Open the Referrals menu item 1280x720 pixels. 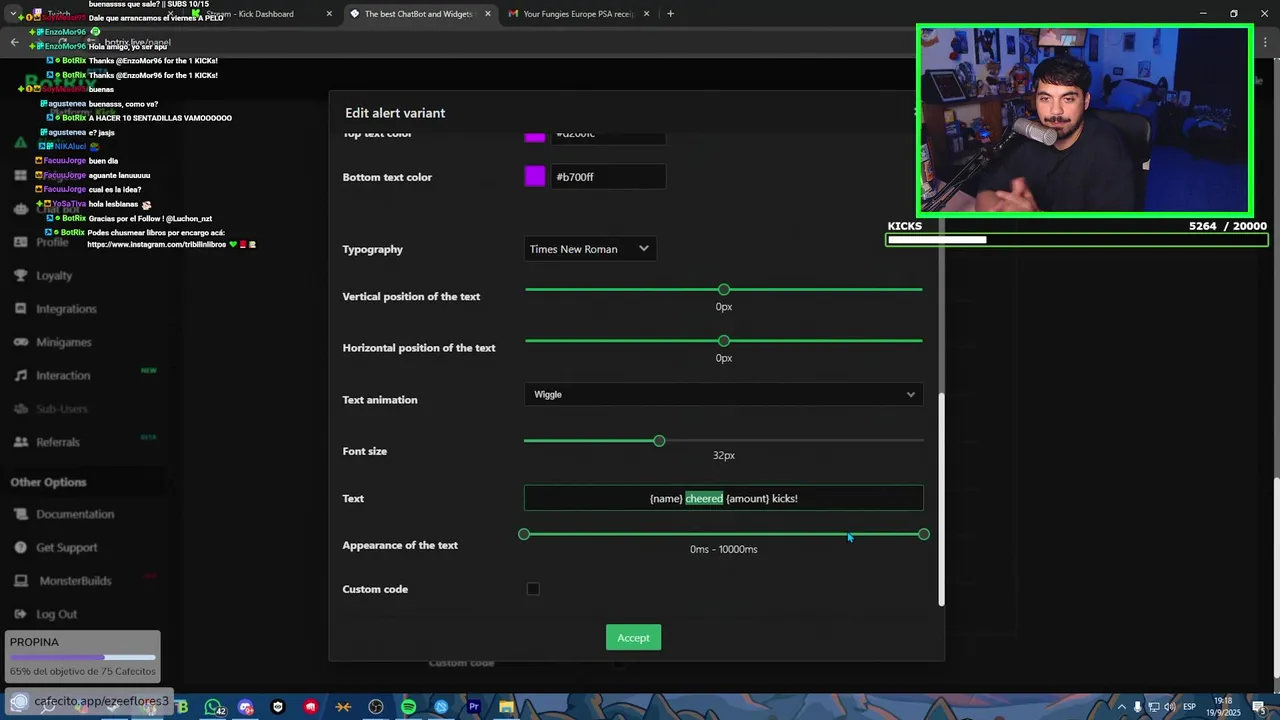(x=58, y=442)
